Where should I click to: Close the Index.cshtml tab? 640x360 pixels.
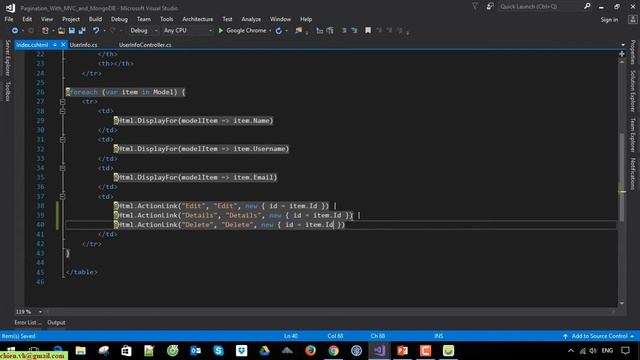click(x=63, y=44)
